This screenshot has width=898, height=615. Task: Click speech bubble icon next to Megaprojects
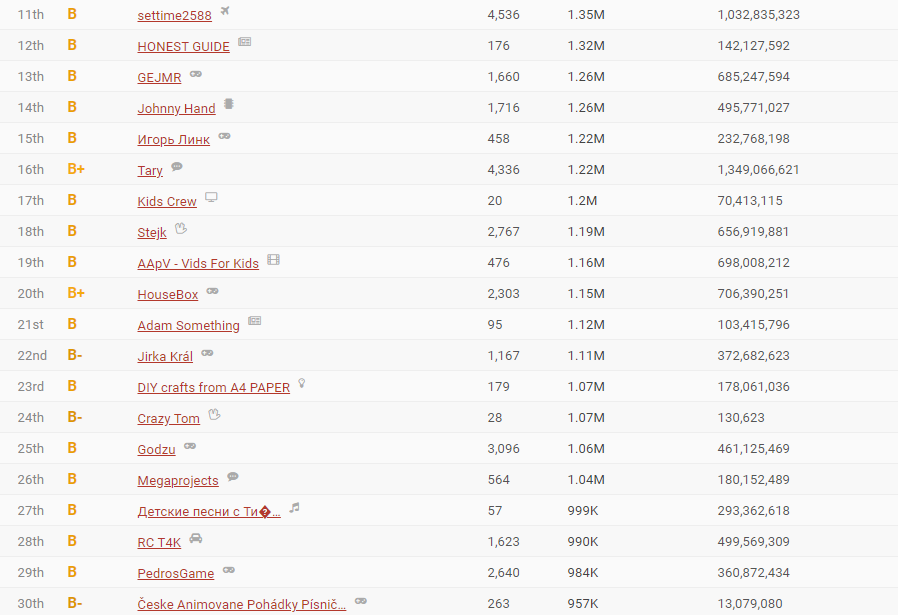(233, 476)
